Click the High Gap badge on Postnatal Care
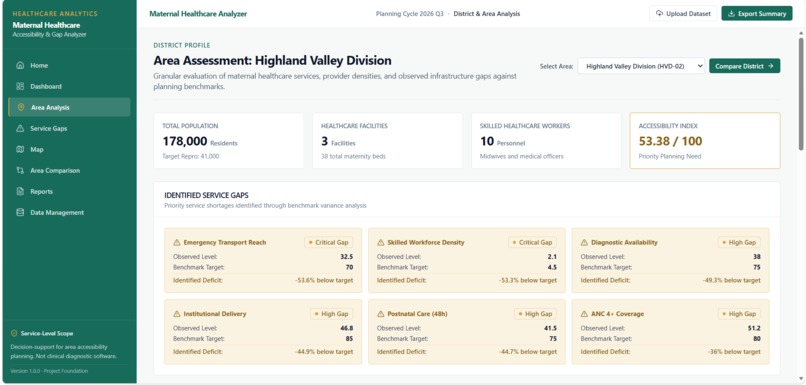Screen dimensions: 806x385 coord(535,314)
